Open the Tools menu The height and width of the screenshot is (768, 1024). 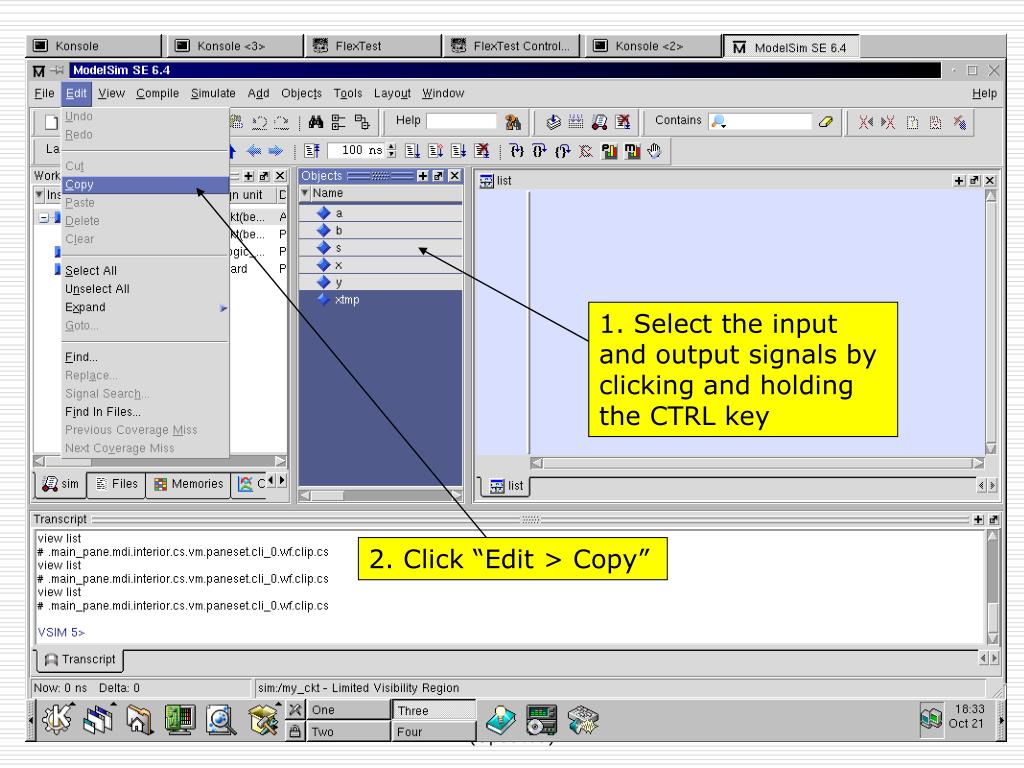point(347,93)
